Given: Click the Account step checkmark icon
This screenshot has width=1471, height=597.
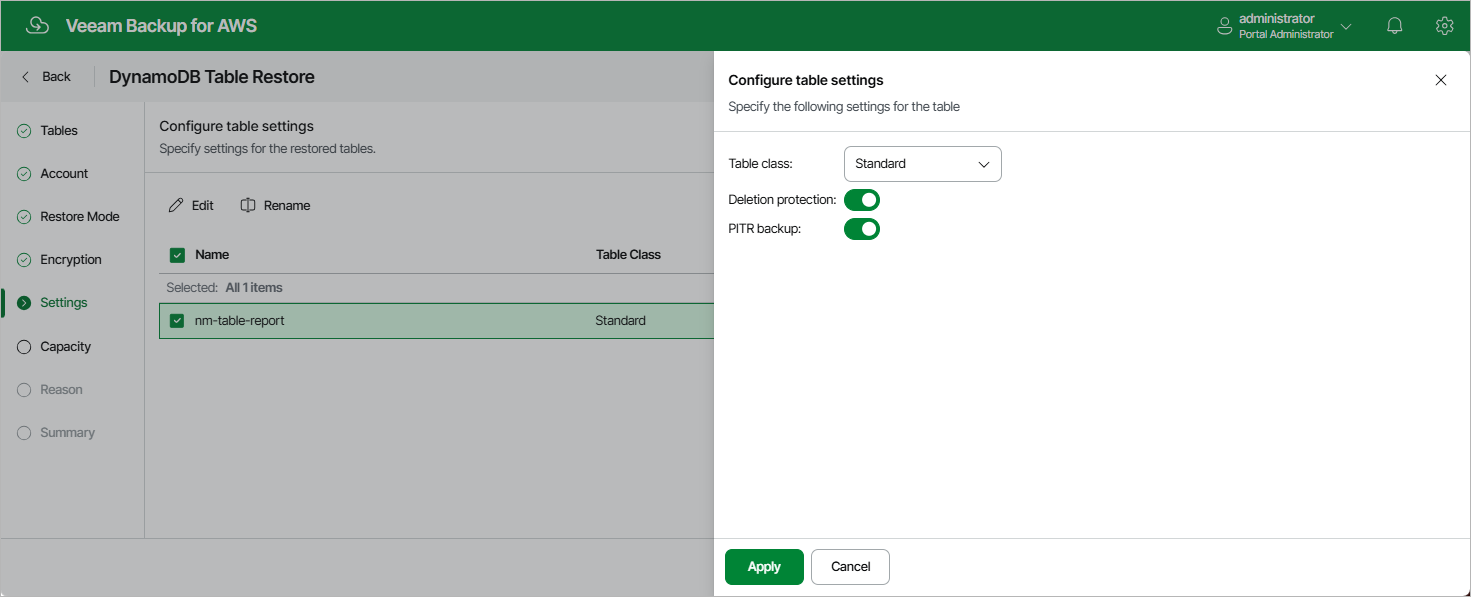Looking at the screenshot, I should [24, 174].
